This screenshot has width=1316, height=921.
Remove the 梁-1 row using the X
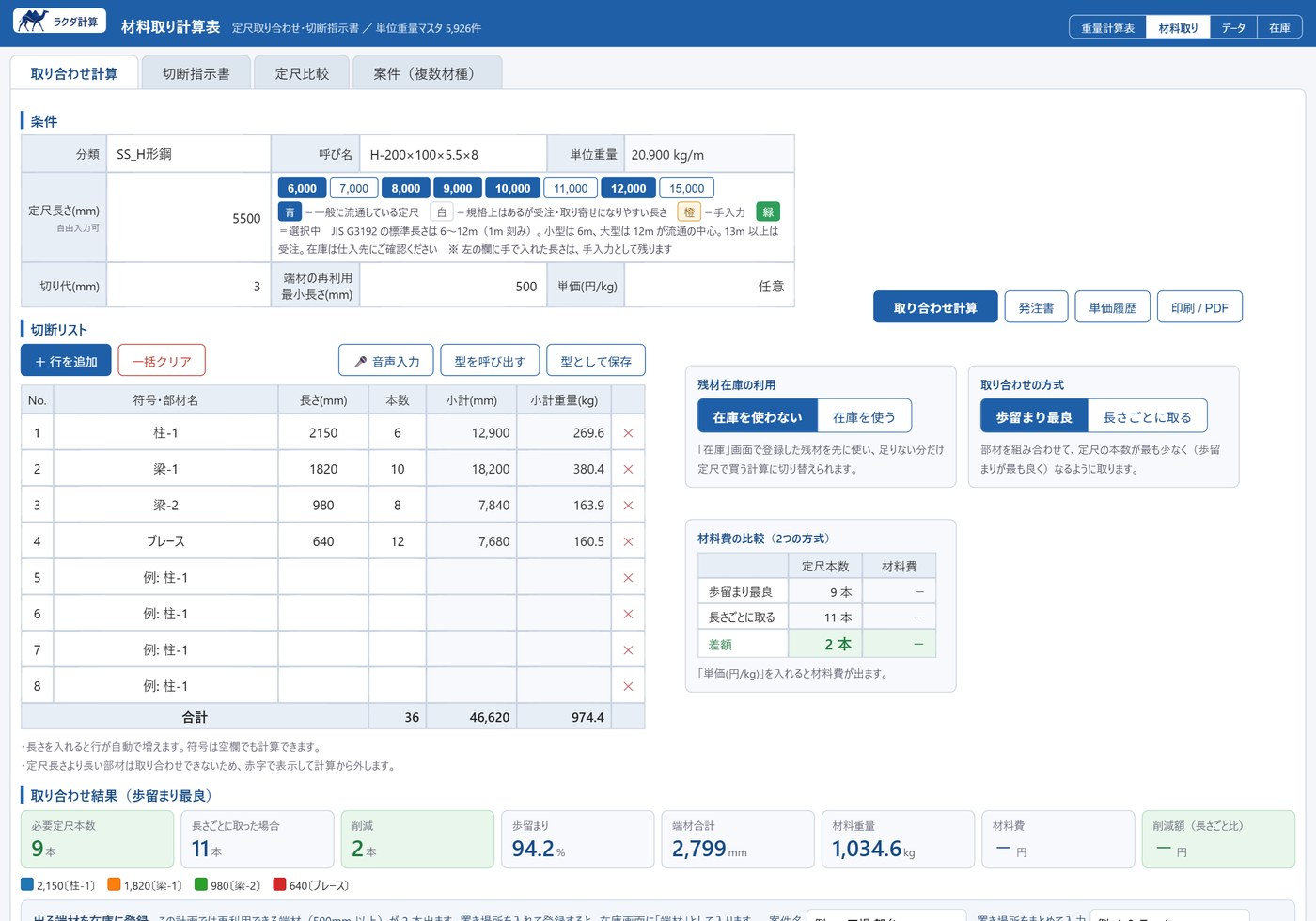(628, 469)
